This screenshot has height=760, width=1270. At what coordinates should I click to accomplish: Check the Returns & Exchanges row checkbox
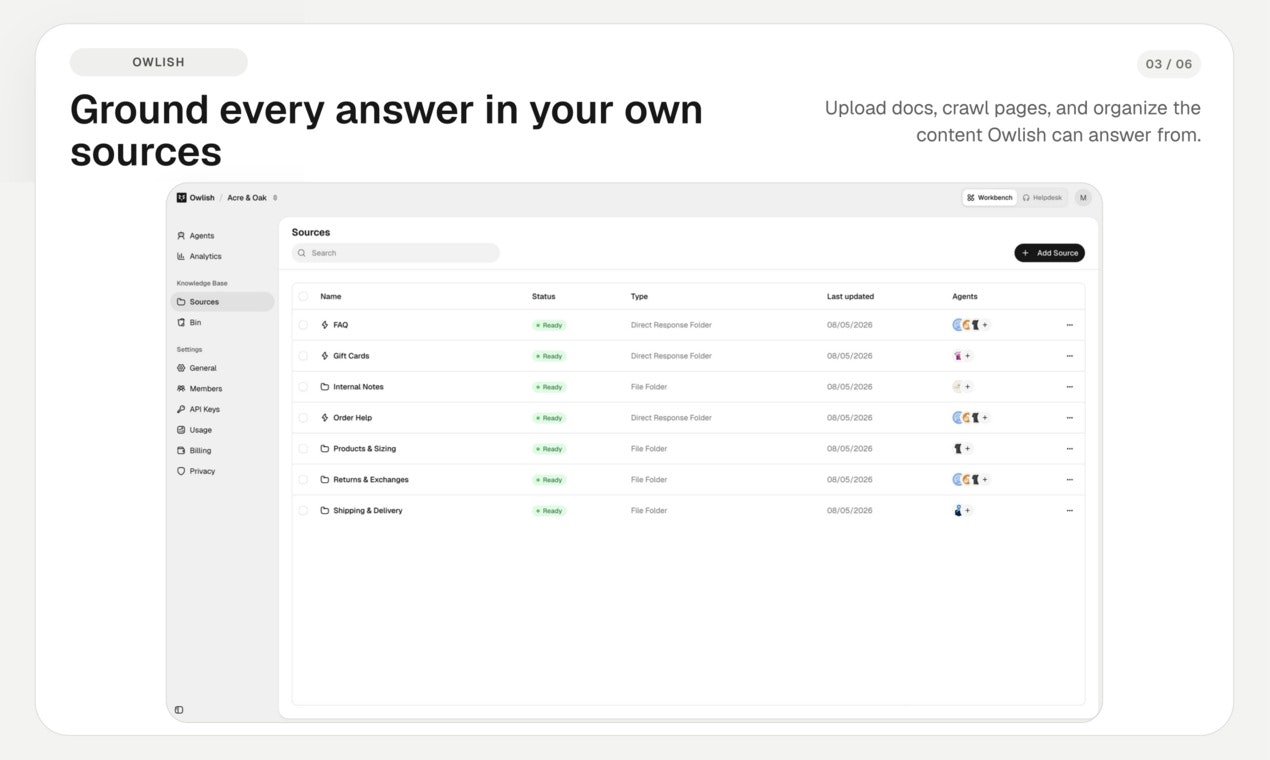click(303, 480)
